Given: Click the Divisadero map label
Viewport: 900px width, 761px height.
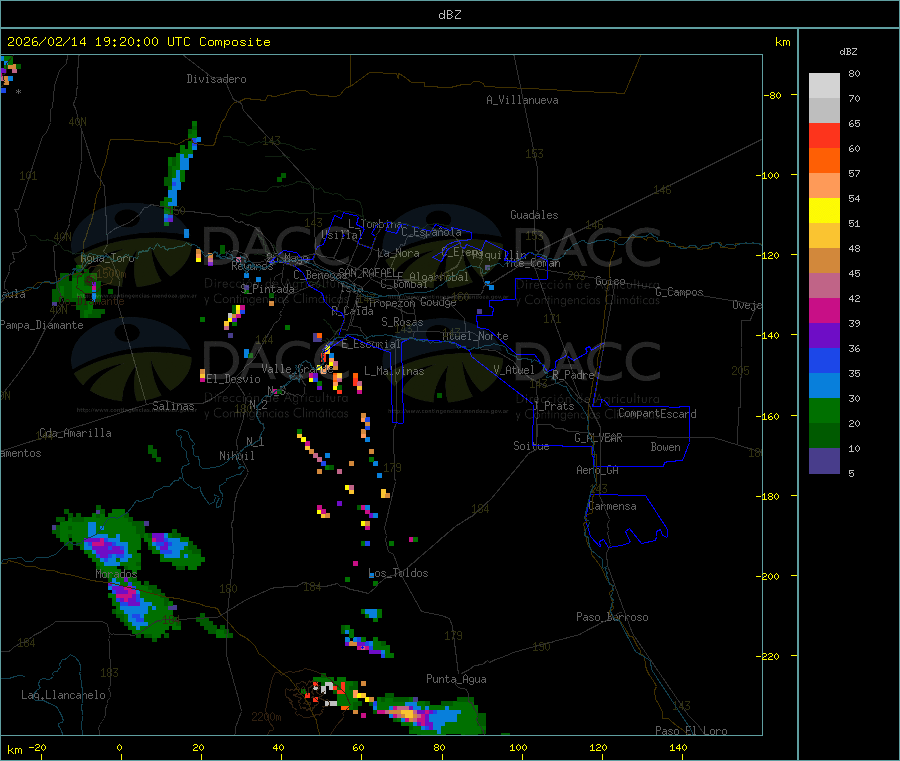Looking at the screenshot, I should coord(216,79).
